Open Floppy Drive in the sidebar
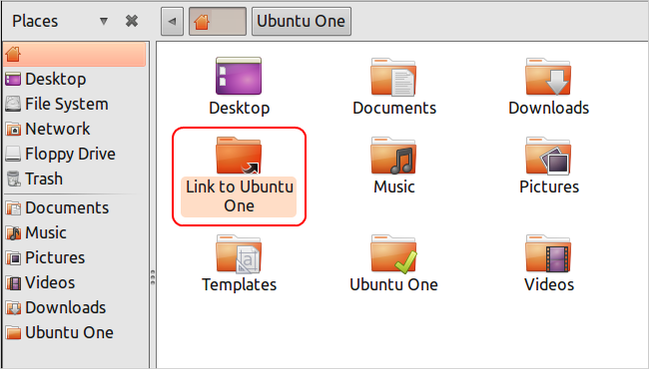Image resolution: width=649 pixels, height=369 pixels. [75, 154]
